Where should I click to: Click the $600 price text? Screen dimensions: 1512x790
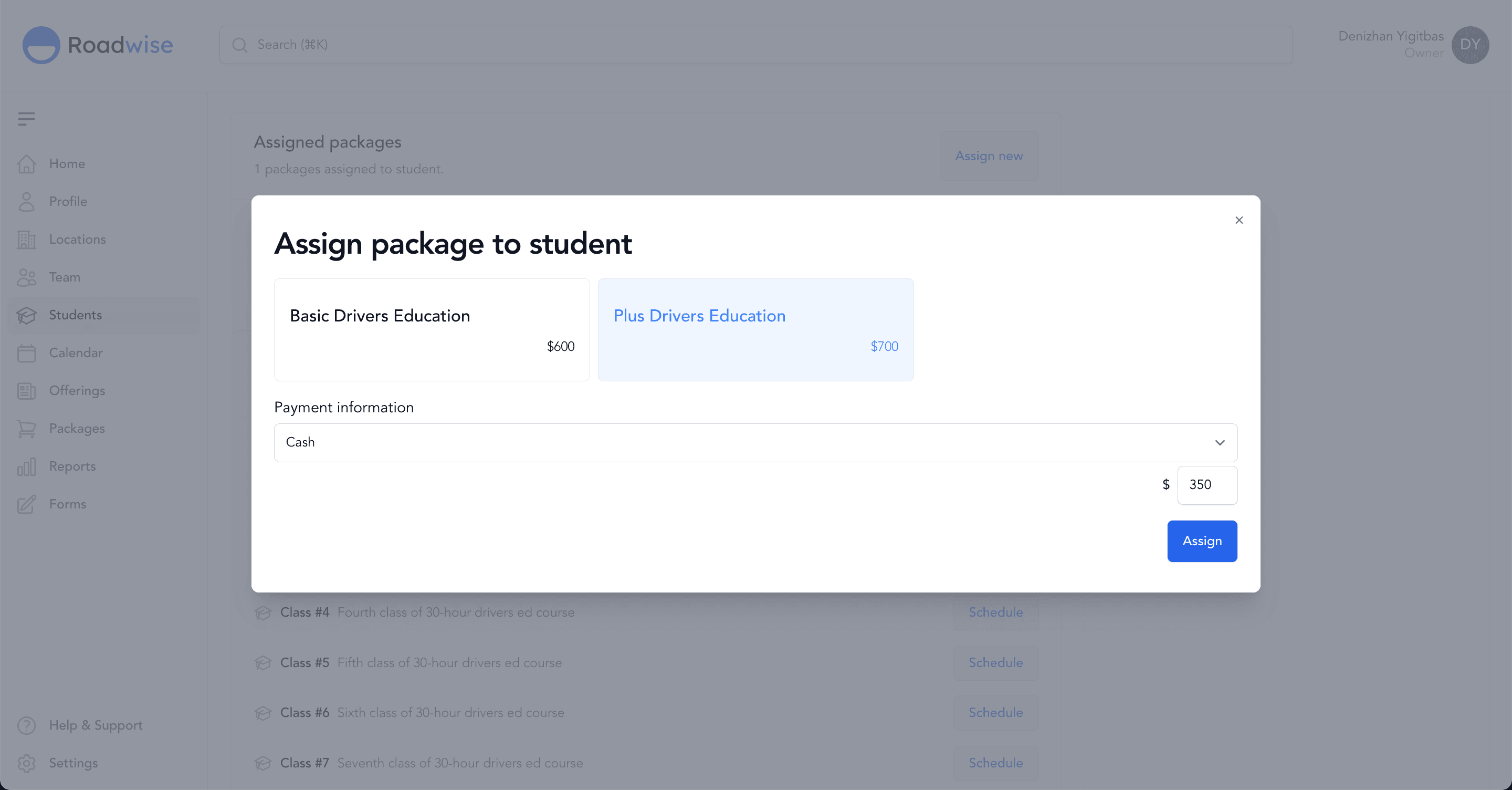click(x=561, y=347)
